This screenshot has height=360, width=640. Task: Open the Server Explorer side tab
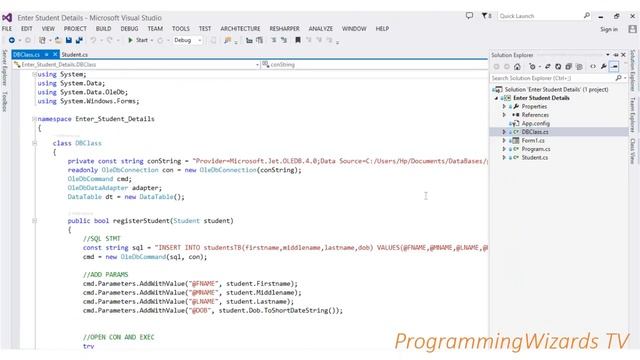pyautogui.click(x=4, y=68)
